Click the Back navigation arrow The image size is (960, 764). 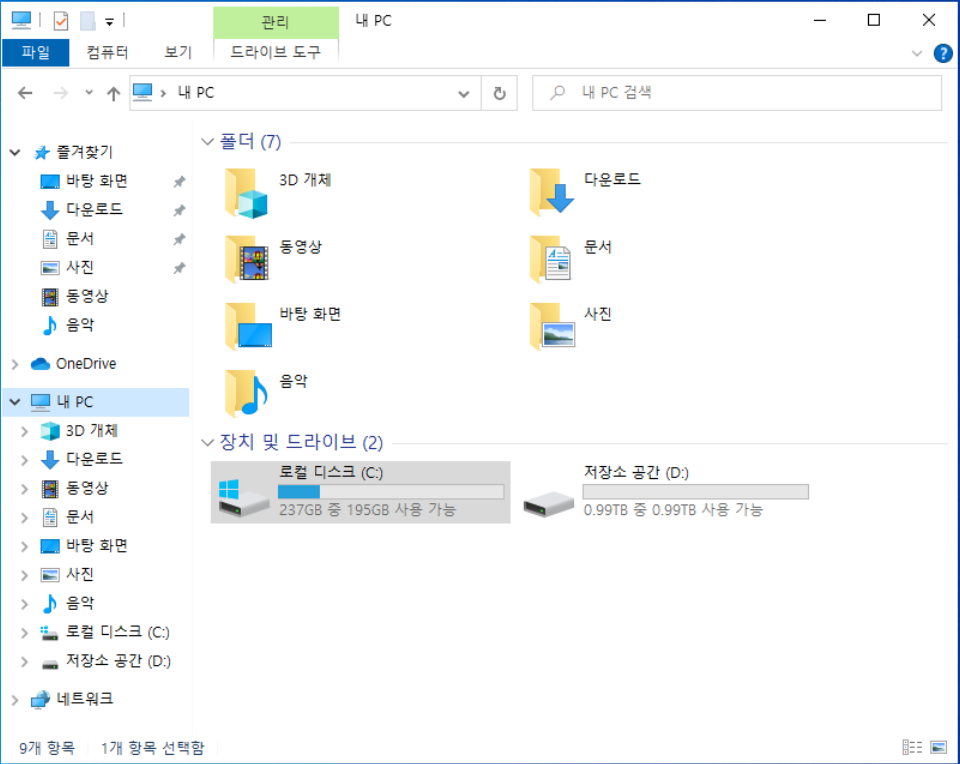click(x=25, y=92)
